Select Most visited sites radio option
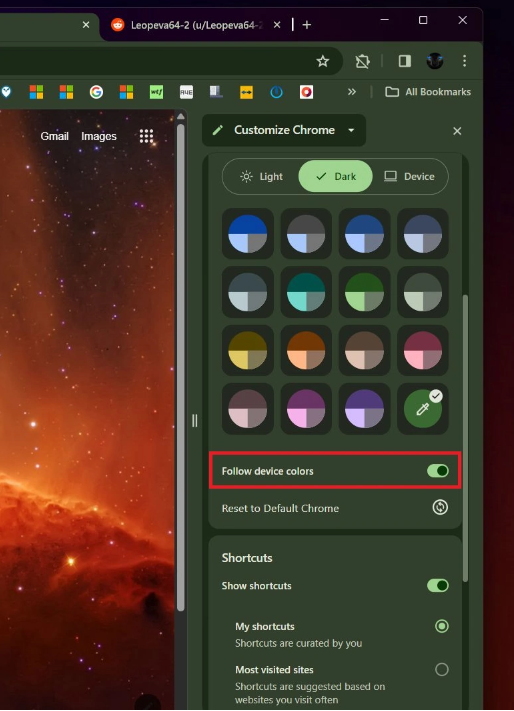The image size is (514, 711). pos(441,669)
